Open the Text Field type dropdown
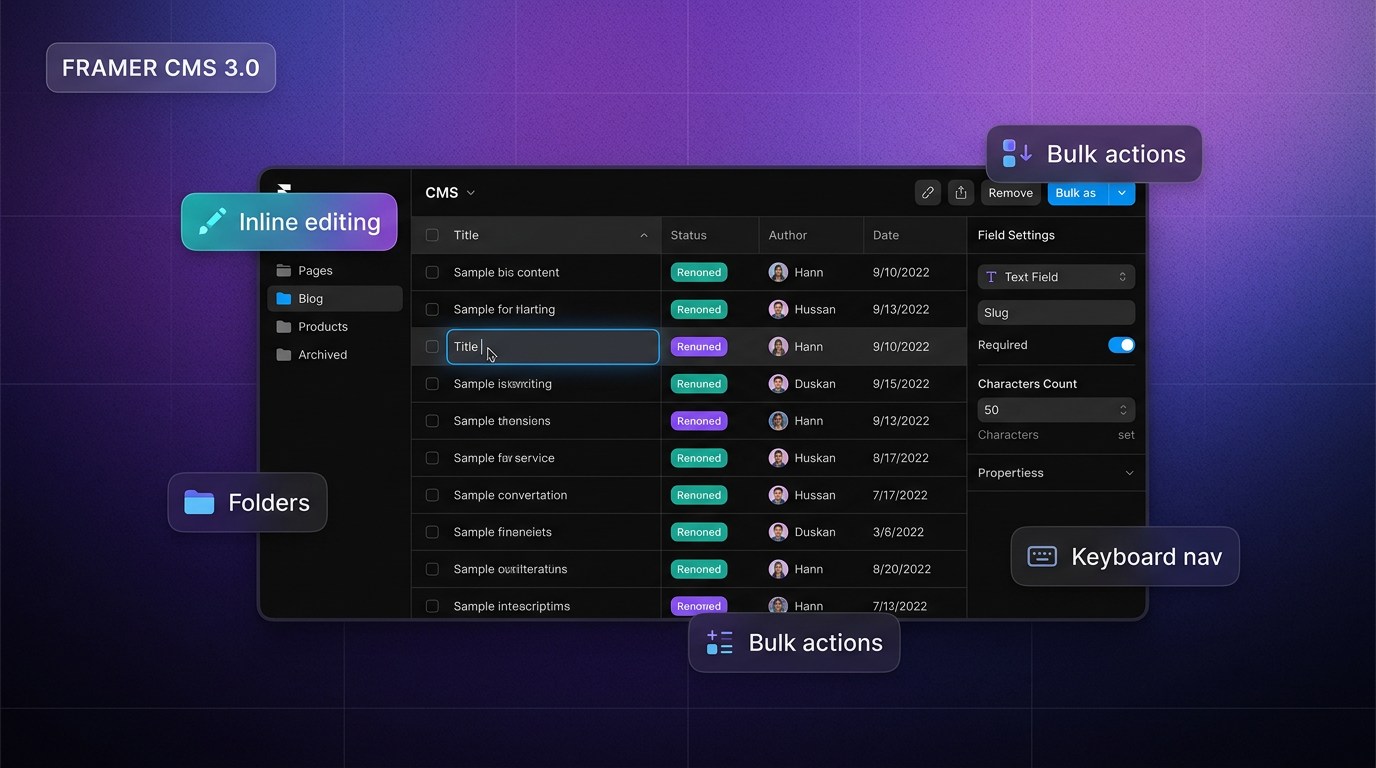The height and width of the screenshot is (768, 1376). click(1056, 277)
